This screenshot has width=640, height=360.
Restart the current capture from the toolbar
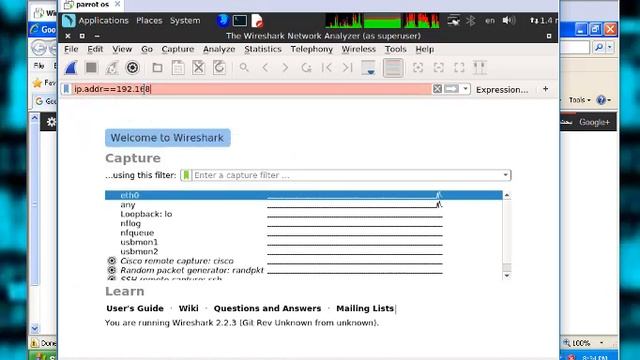[112, 68]
